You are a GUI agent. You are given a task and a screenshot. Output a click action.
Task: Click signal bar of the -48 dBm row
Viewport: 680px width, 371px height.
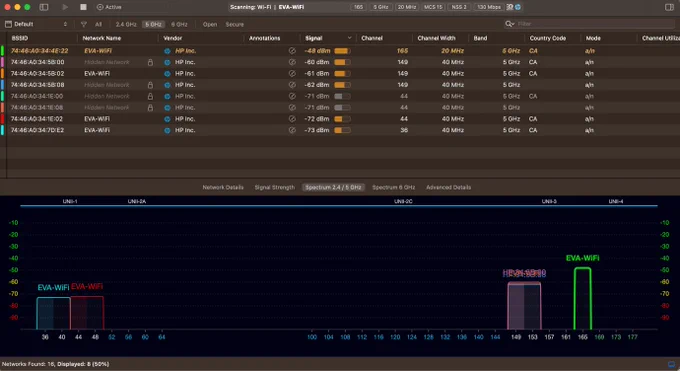[x=342, y=51]
